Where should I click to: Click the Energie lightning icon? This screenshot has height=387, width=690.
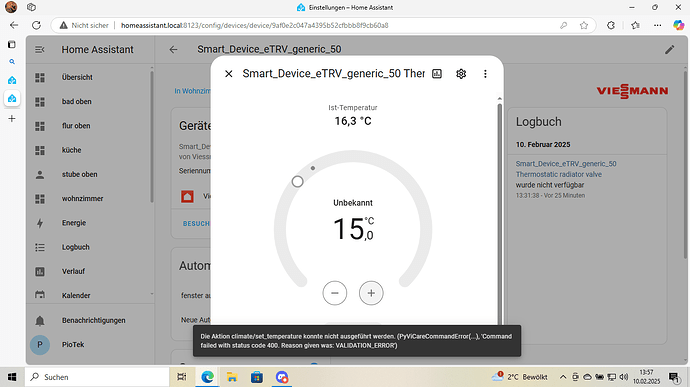[40, 223]
